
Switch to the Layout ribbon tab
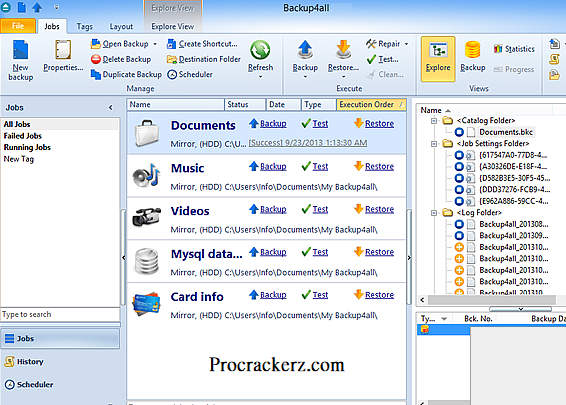(x=121, y=26)
